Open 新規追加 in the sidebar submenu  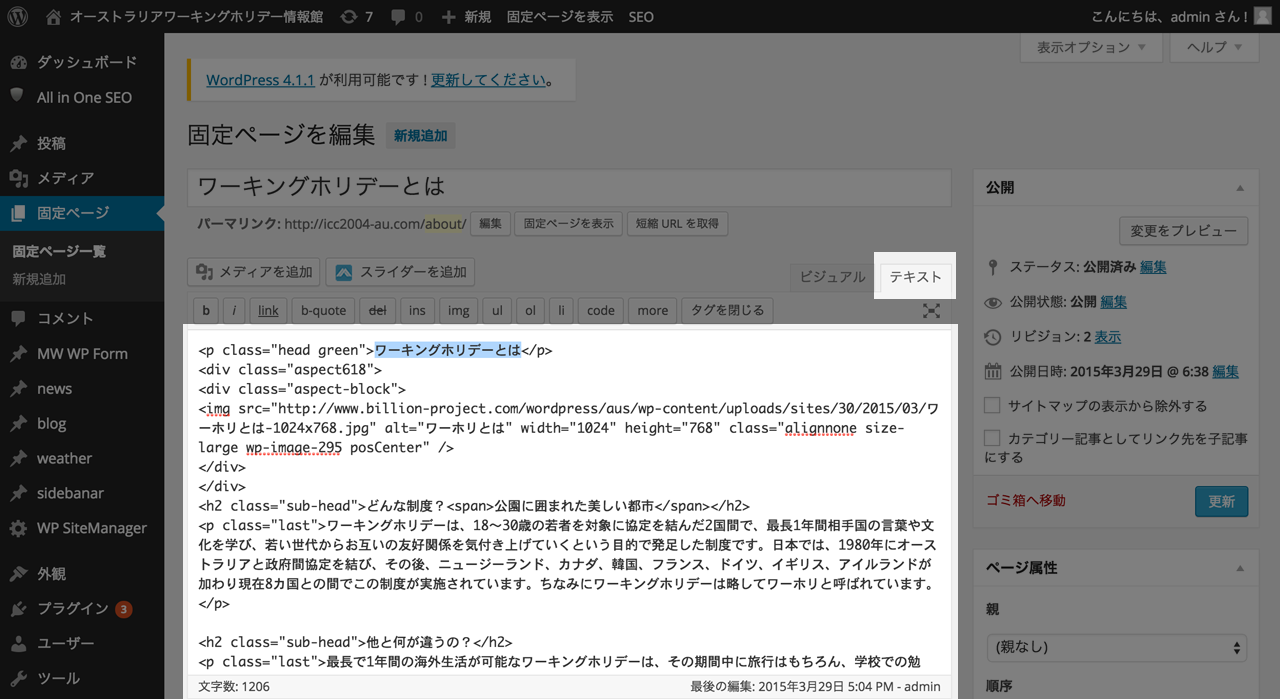coord(39,279)
